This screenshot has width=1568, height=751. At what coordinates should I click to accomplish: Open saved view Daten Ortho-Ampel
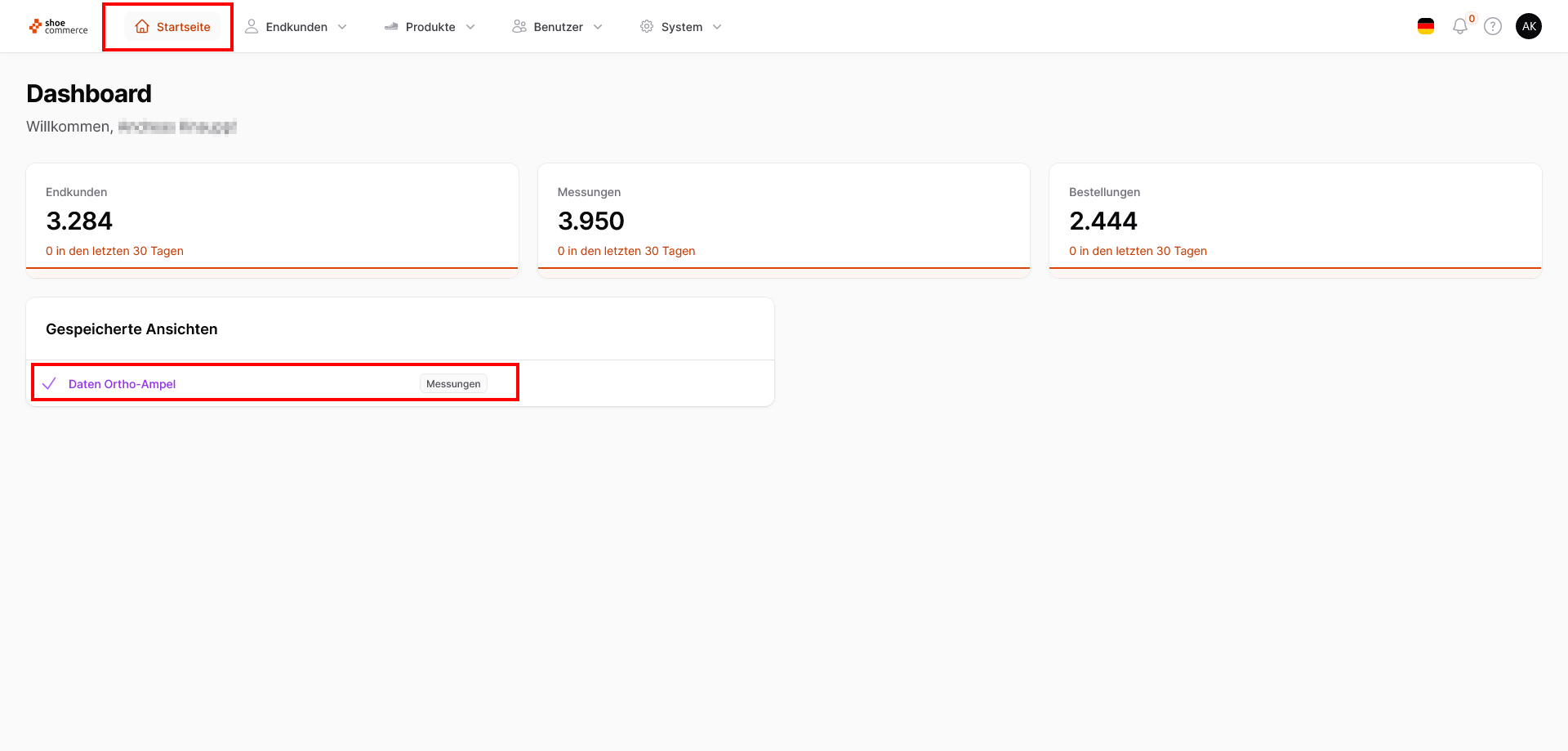click(x=122, y=384)
